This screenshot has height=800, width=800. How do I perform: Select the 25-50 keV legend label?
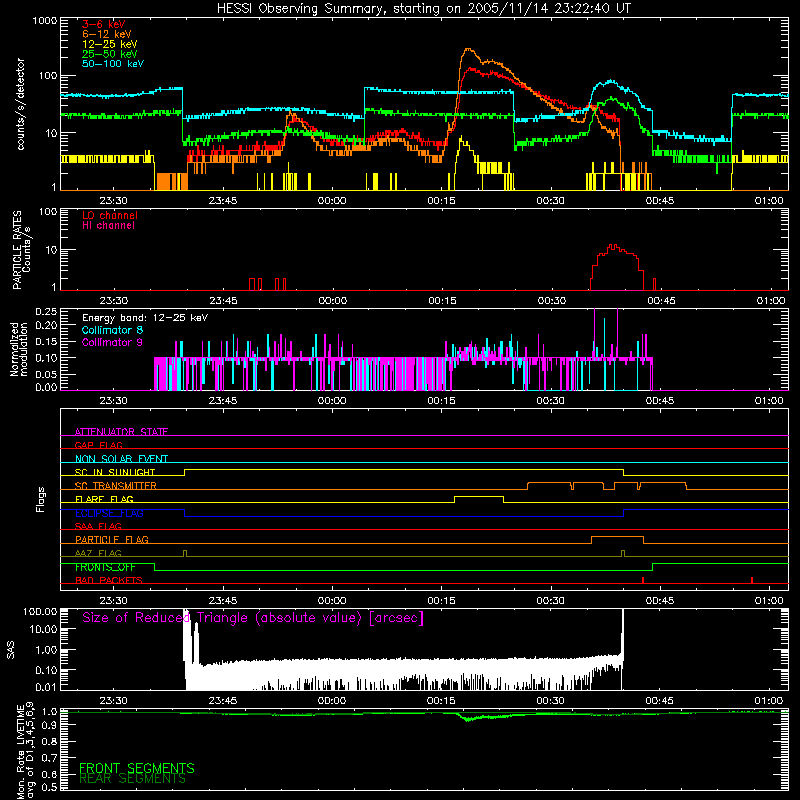click(x=110, y=54)
